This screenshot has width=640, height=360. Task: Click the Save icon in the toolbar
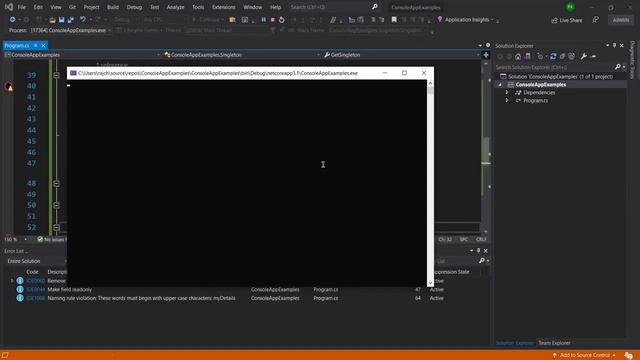tap(61, 20)
